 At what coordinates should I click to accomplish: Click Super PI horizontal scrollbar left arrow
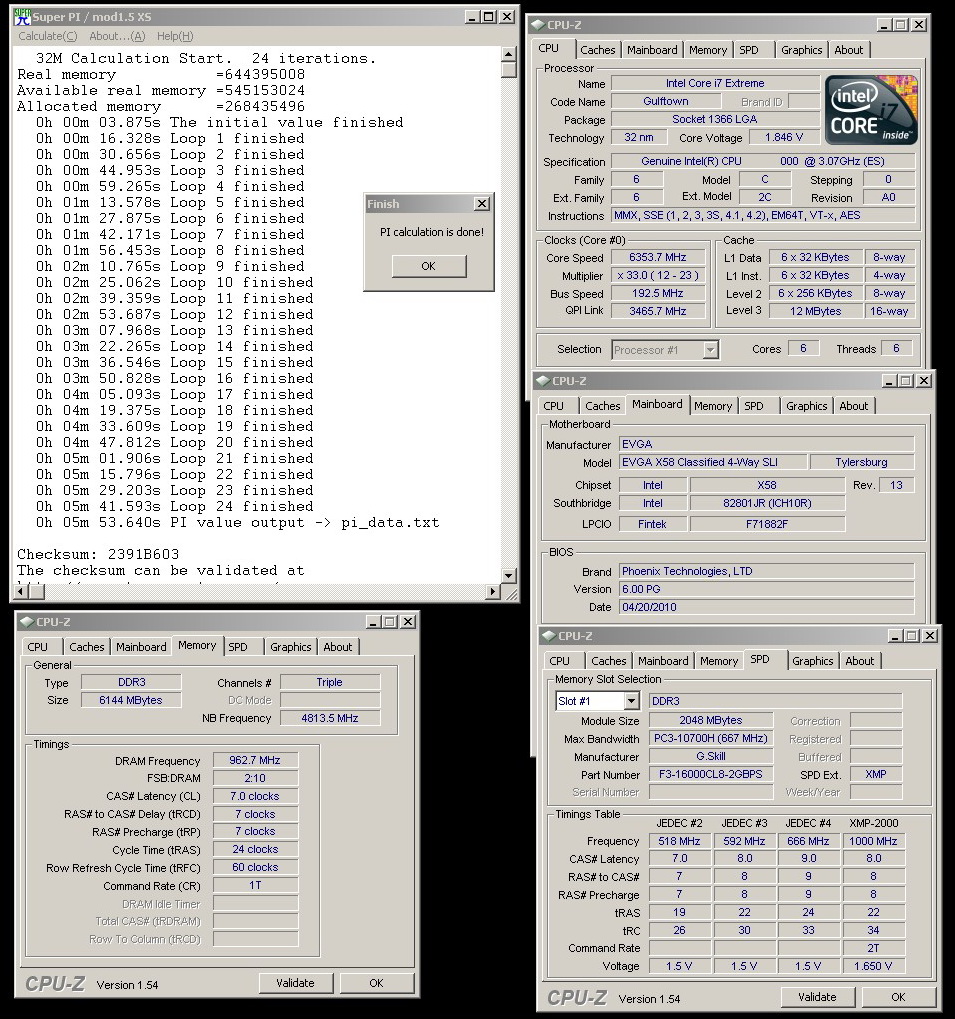point(21,591)
